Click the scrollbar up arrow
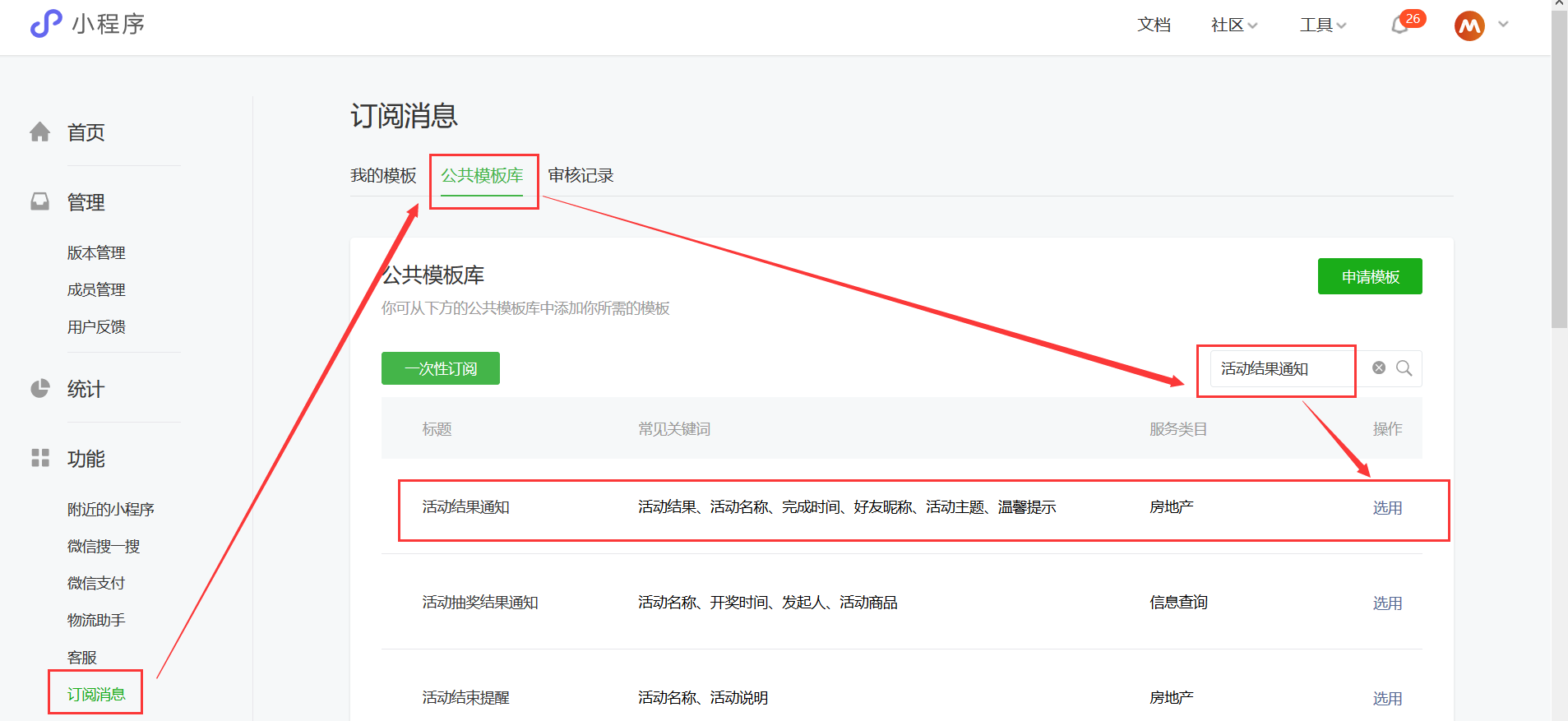Image resolution: width=1568 pixels, height=721 pixels. click(1559, 4)
